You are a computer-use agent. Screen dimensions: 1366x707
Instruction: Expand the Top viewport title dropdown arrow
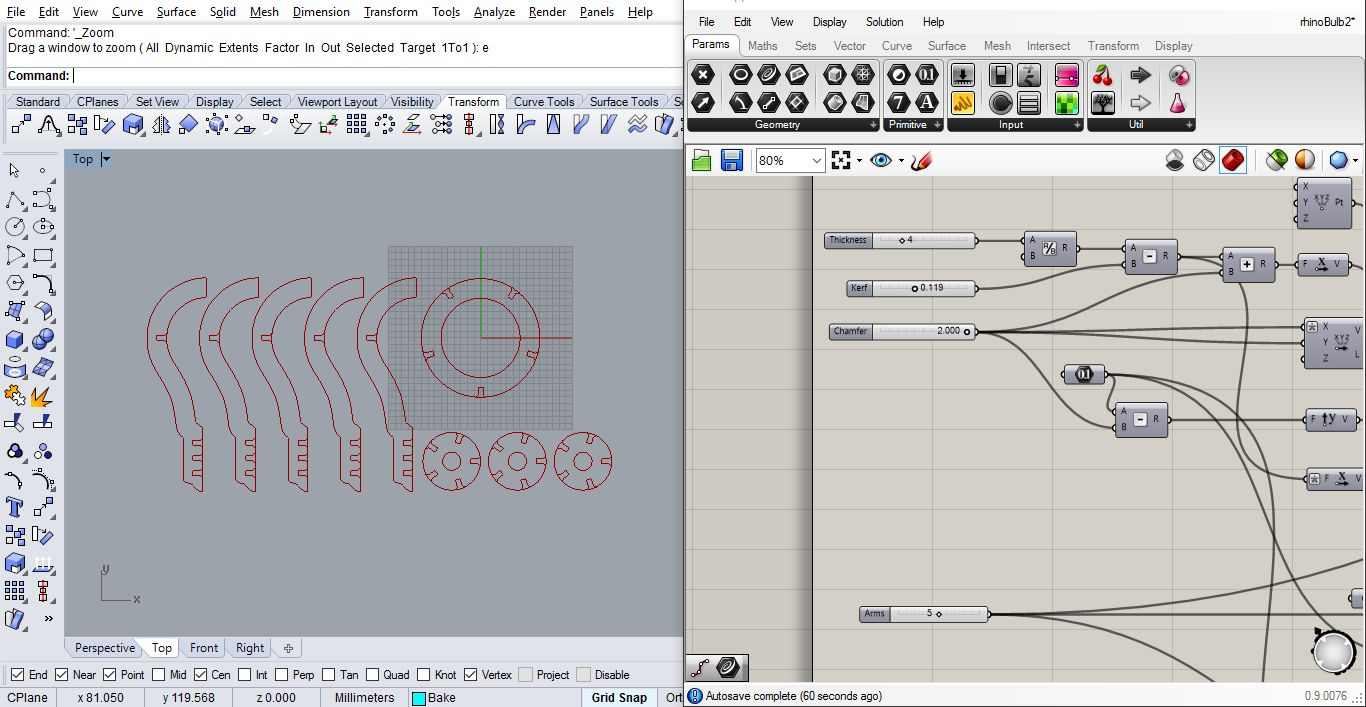(x=106, y=159)
